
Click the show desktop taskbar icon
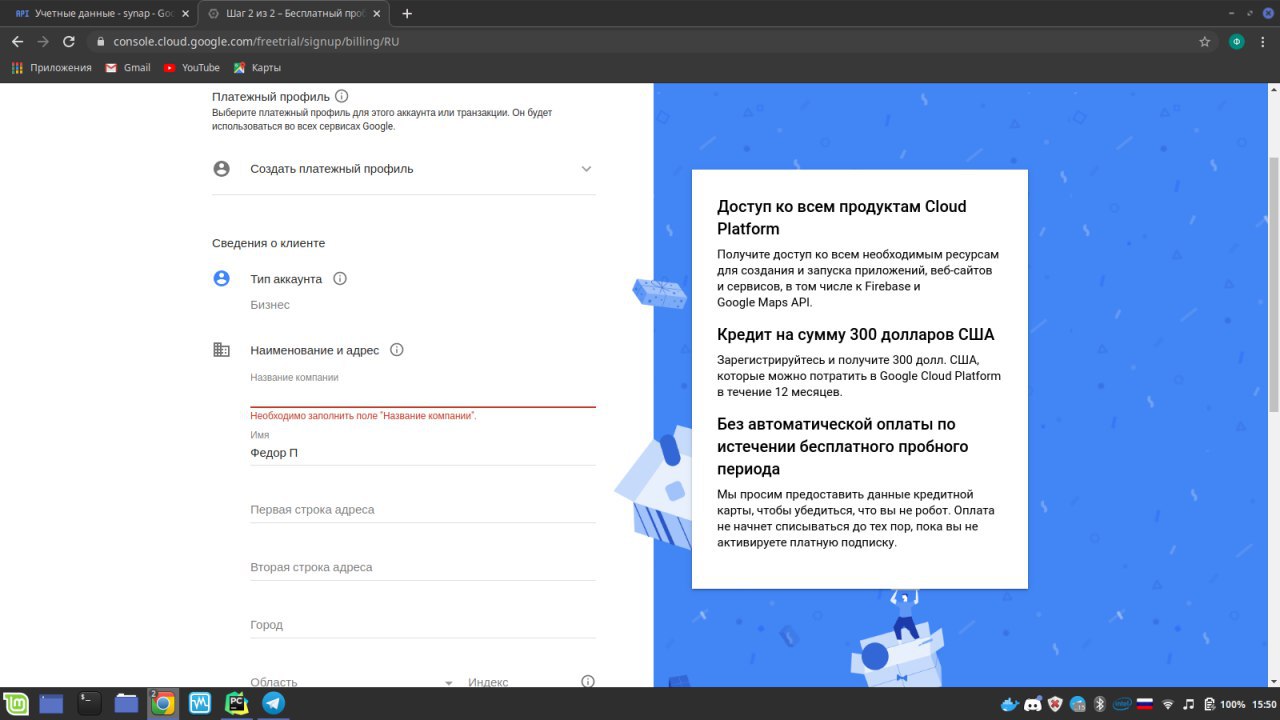point(51,703)
